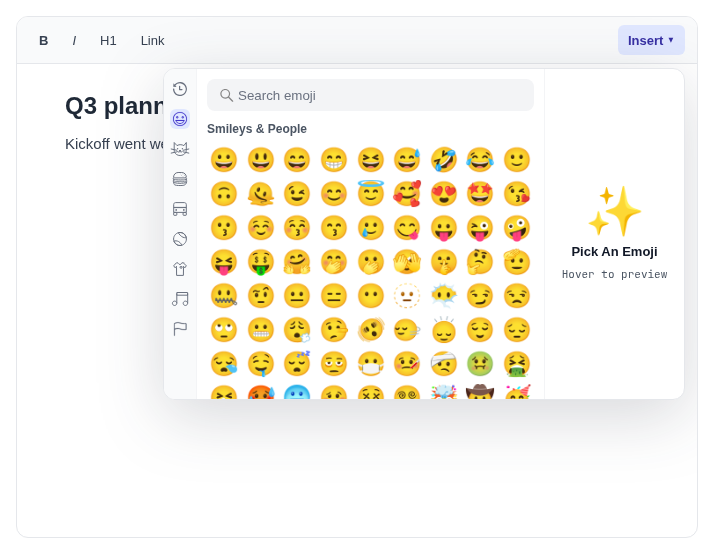Select the travel bus category icon
The width and height of the screenshot is (714, 554).
(x=180, y=209)
